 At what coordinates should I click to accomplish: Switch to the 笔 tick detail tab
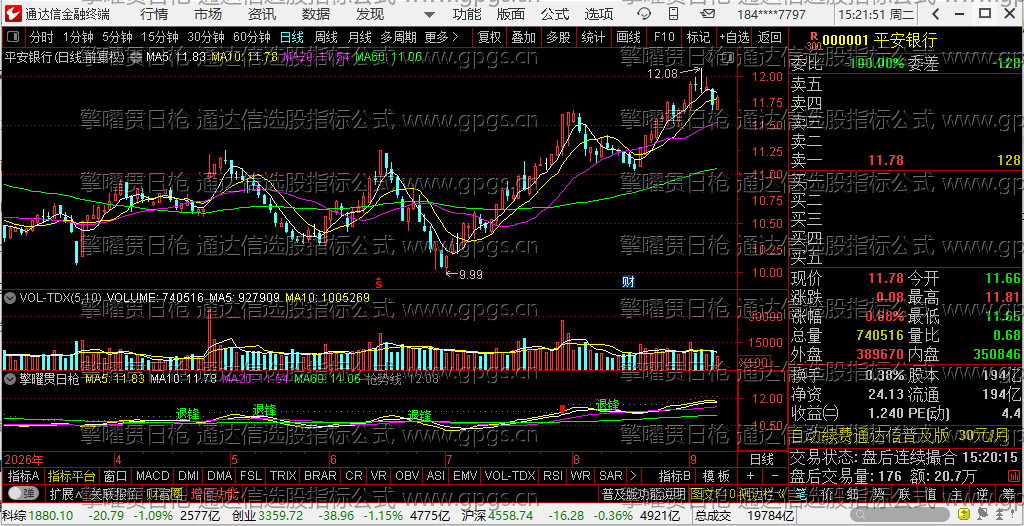tap(800, 494)
